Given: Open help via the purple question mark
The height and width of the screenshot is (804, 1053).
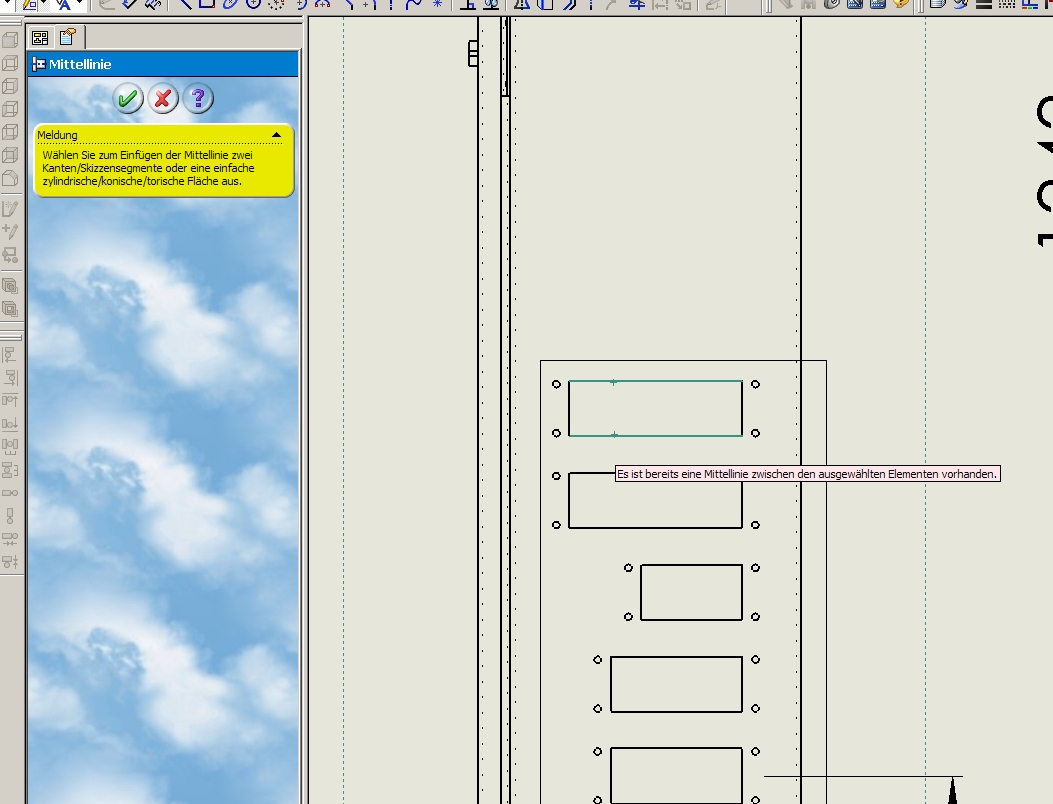Looking at the screenshot, I should pyautogui.click(x=198, y=98).
